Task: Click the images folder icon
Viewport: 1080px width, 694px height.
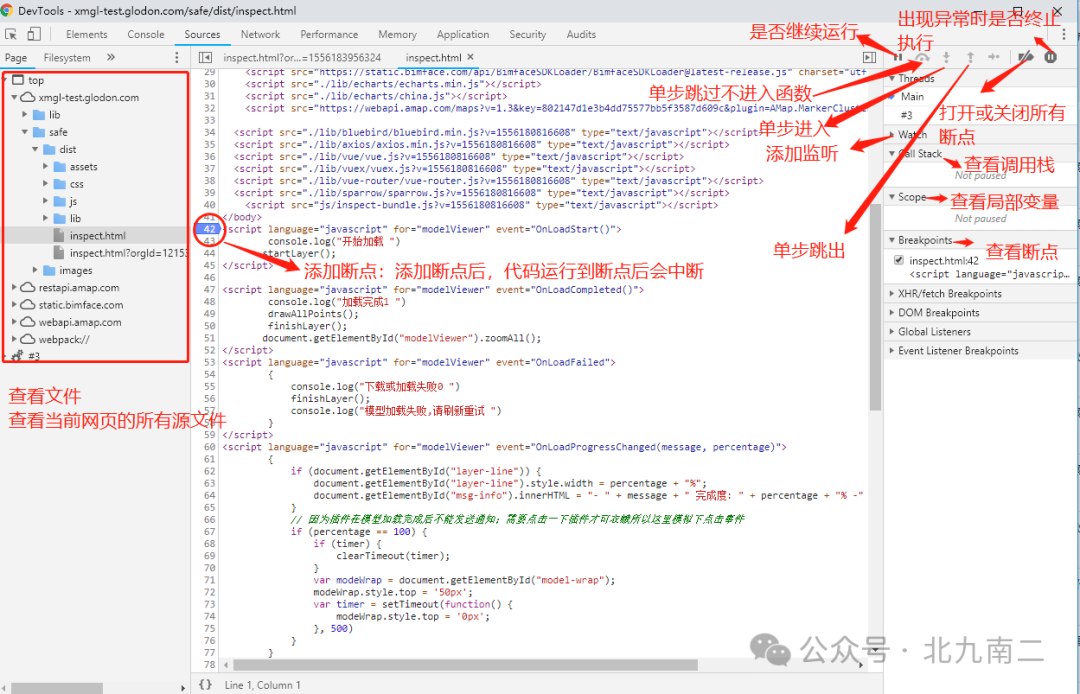Action: pyautogui.click(x=49, y=271)
